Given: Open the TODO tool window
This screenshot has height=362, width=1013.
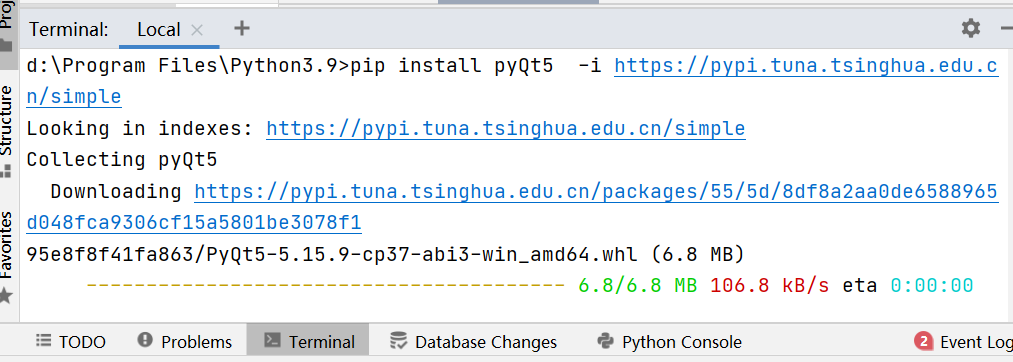Looking at the screenshot, I should 70,342.
